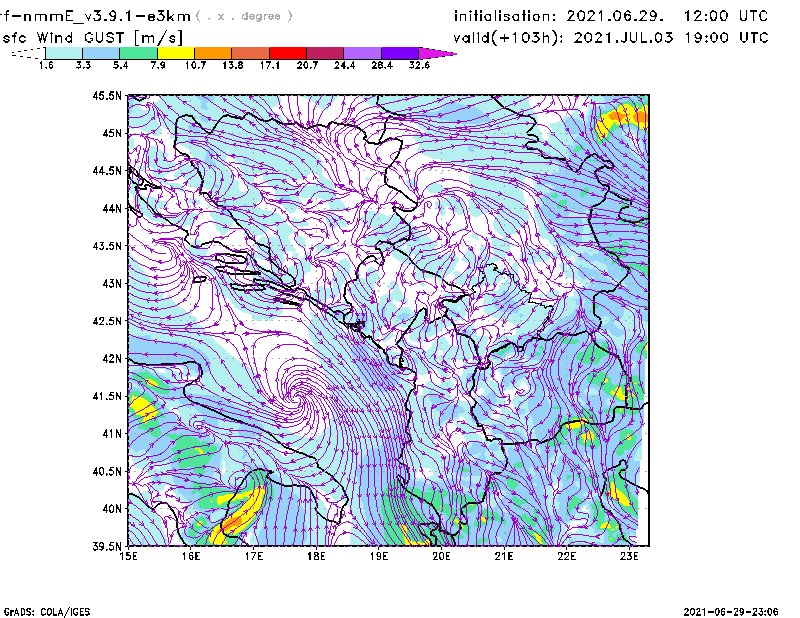Click the 'sfc Wind GUST [m/s]' title
Screen dimensions: 800x618
pyautogui.click(x=92, y=37)
